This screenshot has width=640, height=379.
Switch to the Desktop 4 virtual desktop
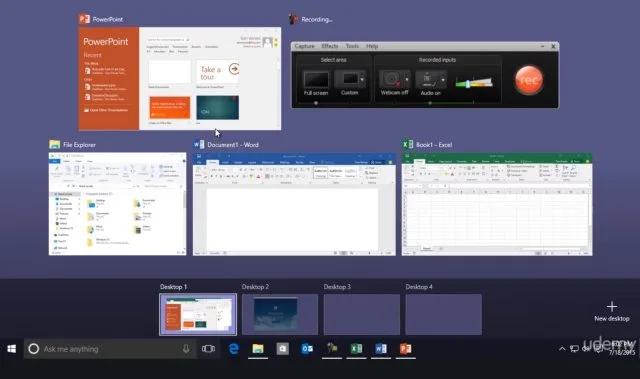point(443,314)
